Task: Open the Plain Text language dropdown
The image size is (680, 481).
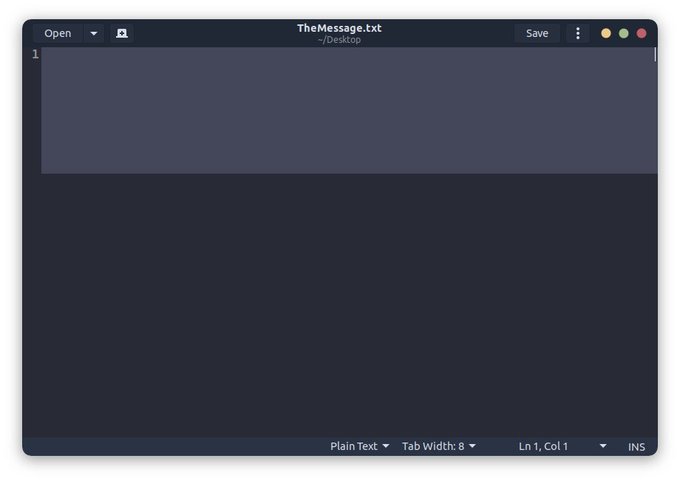Action: [x=360, y=446]
